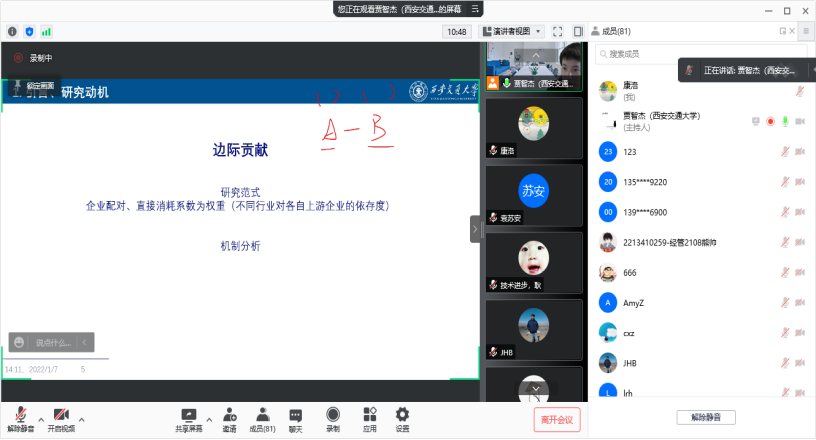816x440 pixels.
Task: Collapse the video strip with side arrow
Action: click(475, 229)
